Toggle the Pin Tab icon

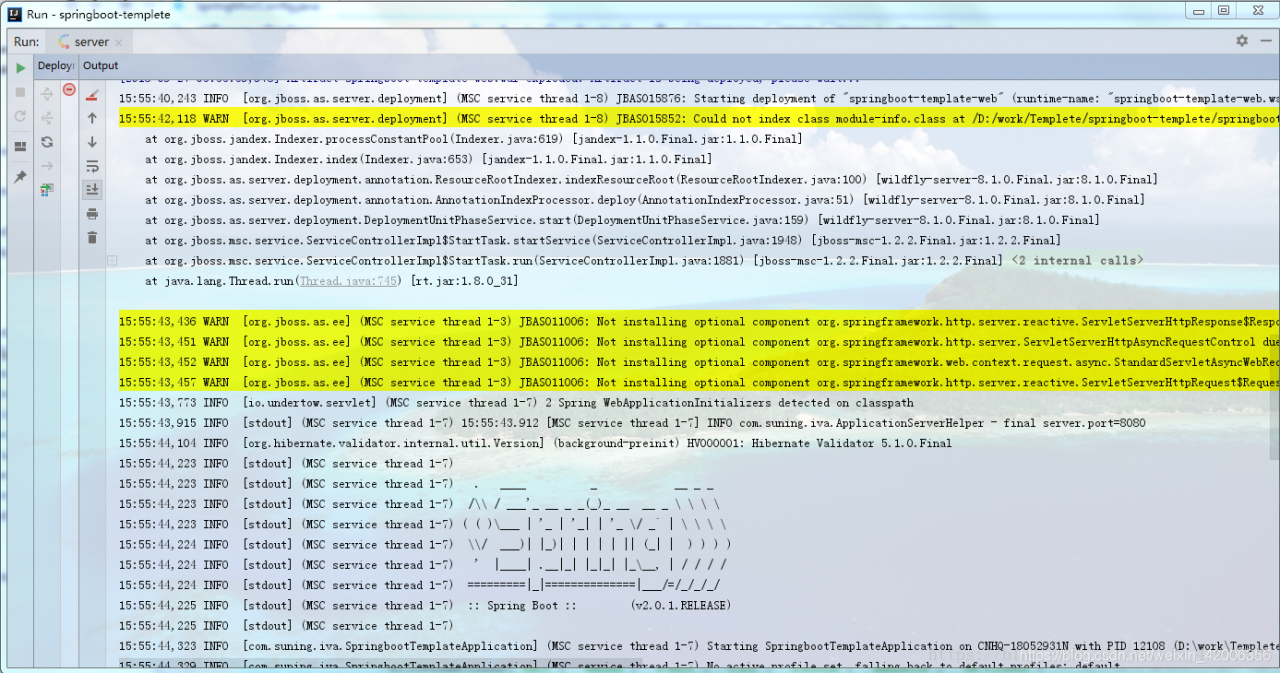20,177
